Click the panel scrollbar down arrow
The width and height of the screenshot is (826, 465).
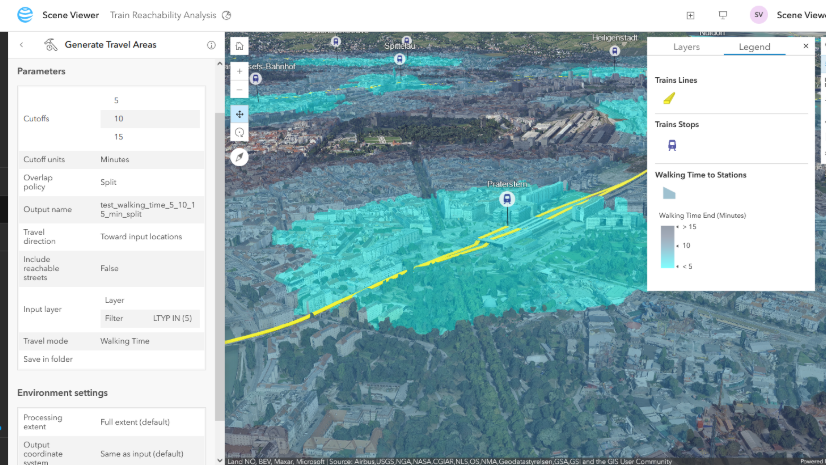point(220,460)
